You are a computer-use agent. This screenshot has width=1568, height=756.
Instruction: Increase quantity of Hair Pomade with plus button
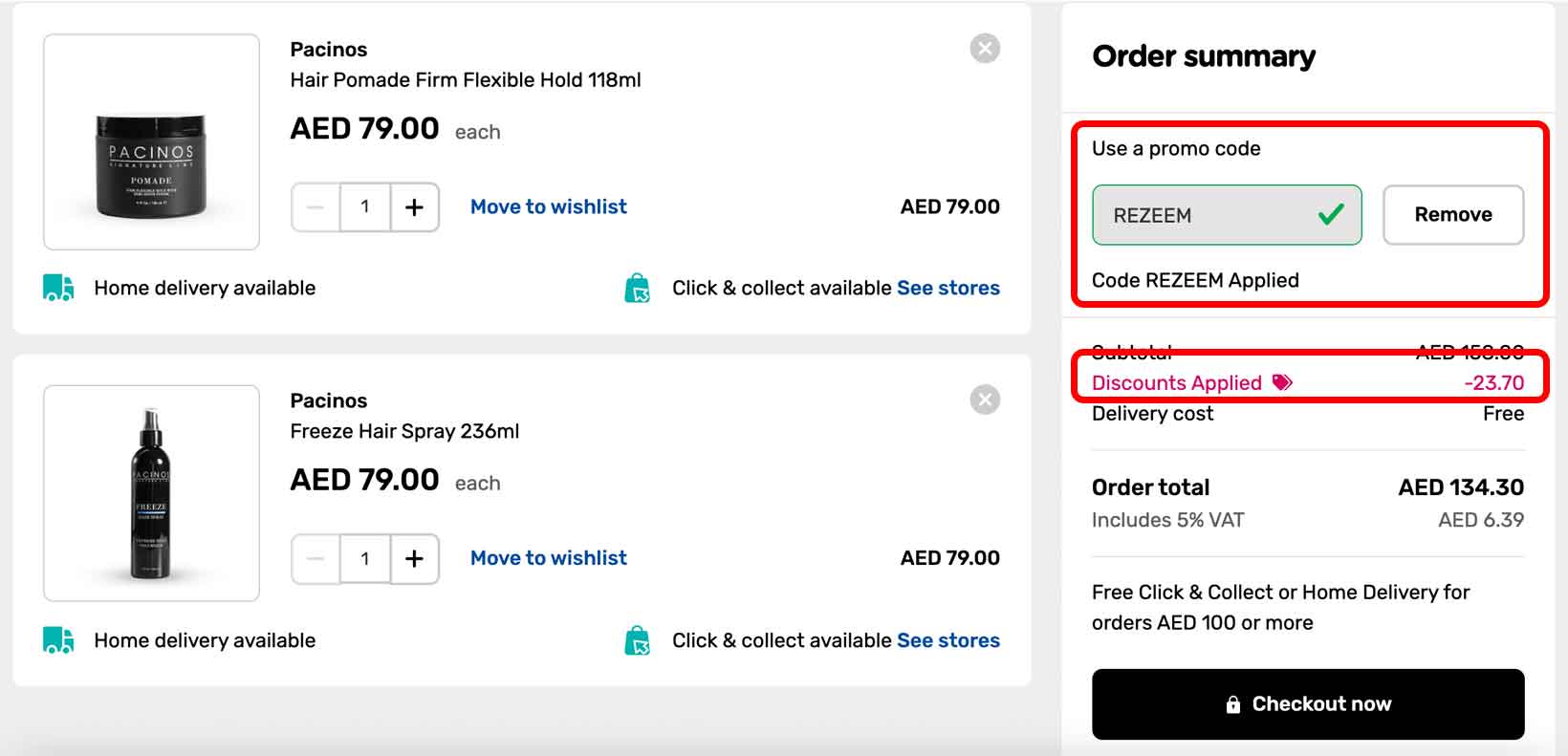[x=414, y=206]
